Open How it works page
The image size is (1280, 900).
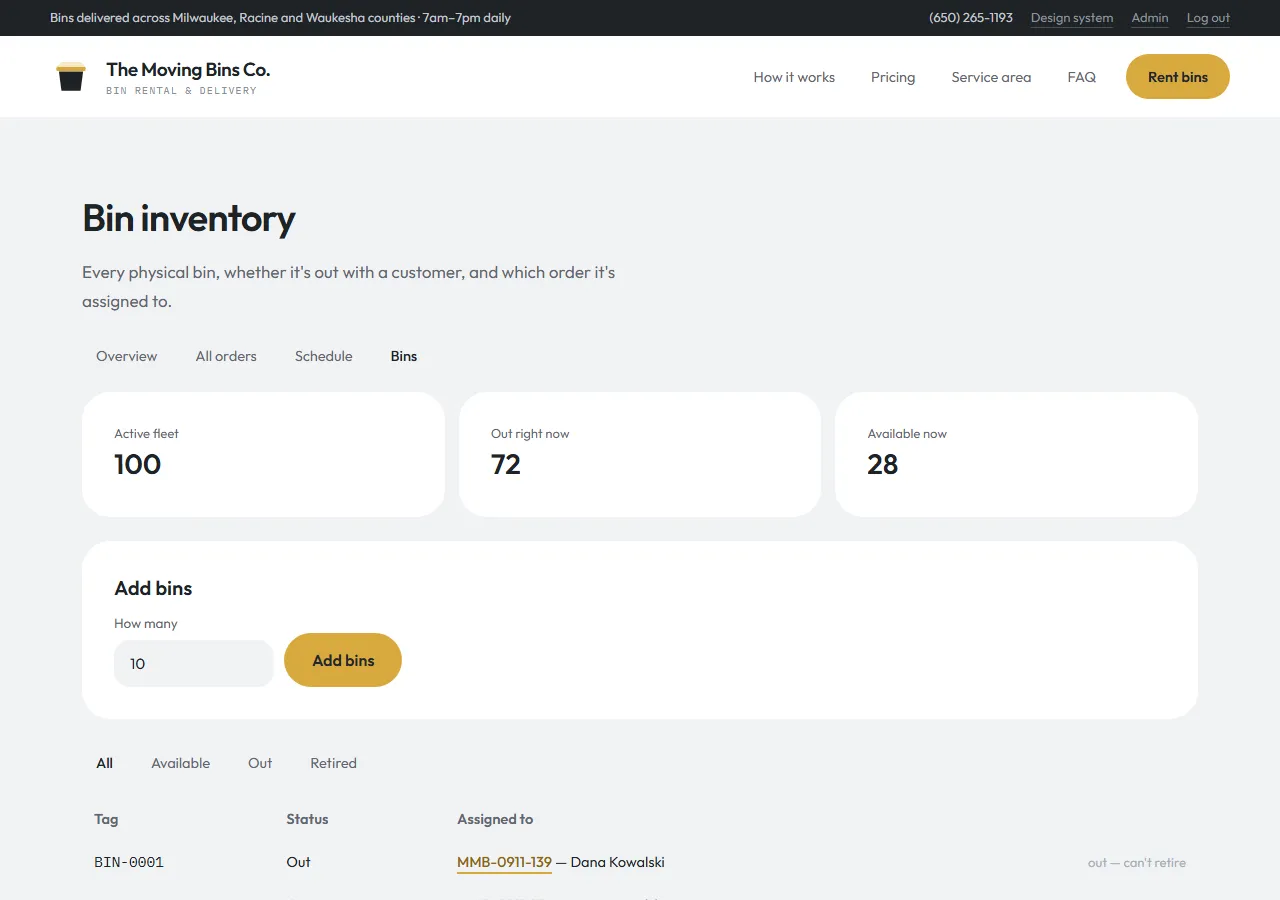794,77
